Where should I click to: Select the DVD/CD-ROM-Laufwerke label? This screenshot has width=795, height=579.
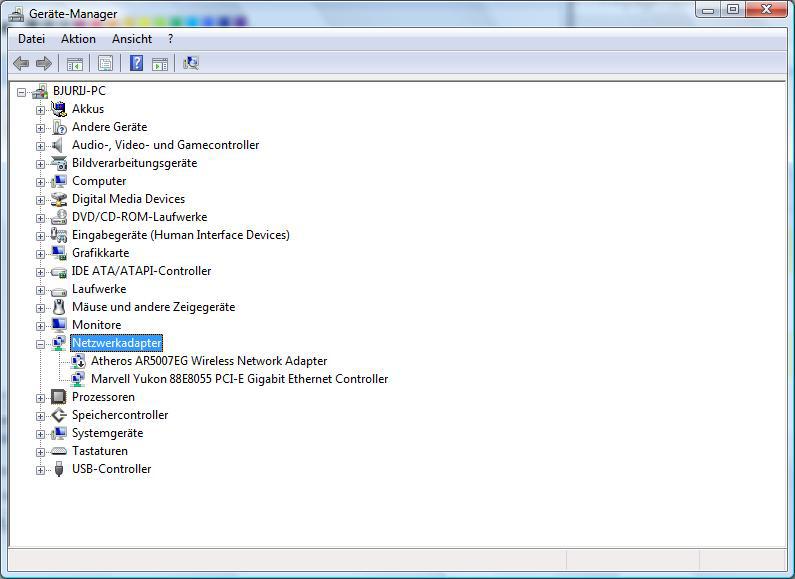coord(139,217)
